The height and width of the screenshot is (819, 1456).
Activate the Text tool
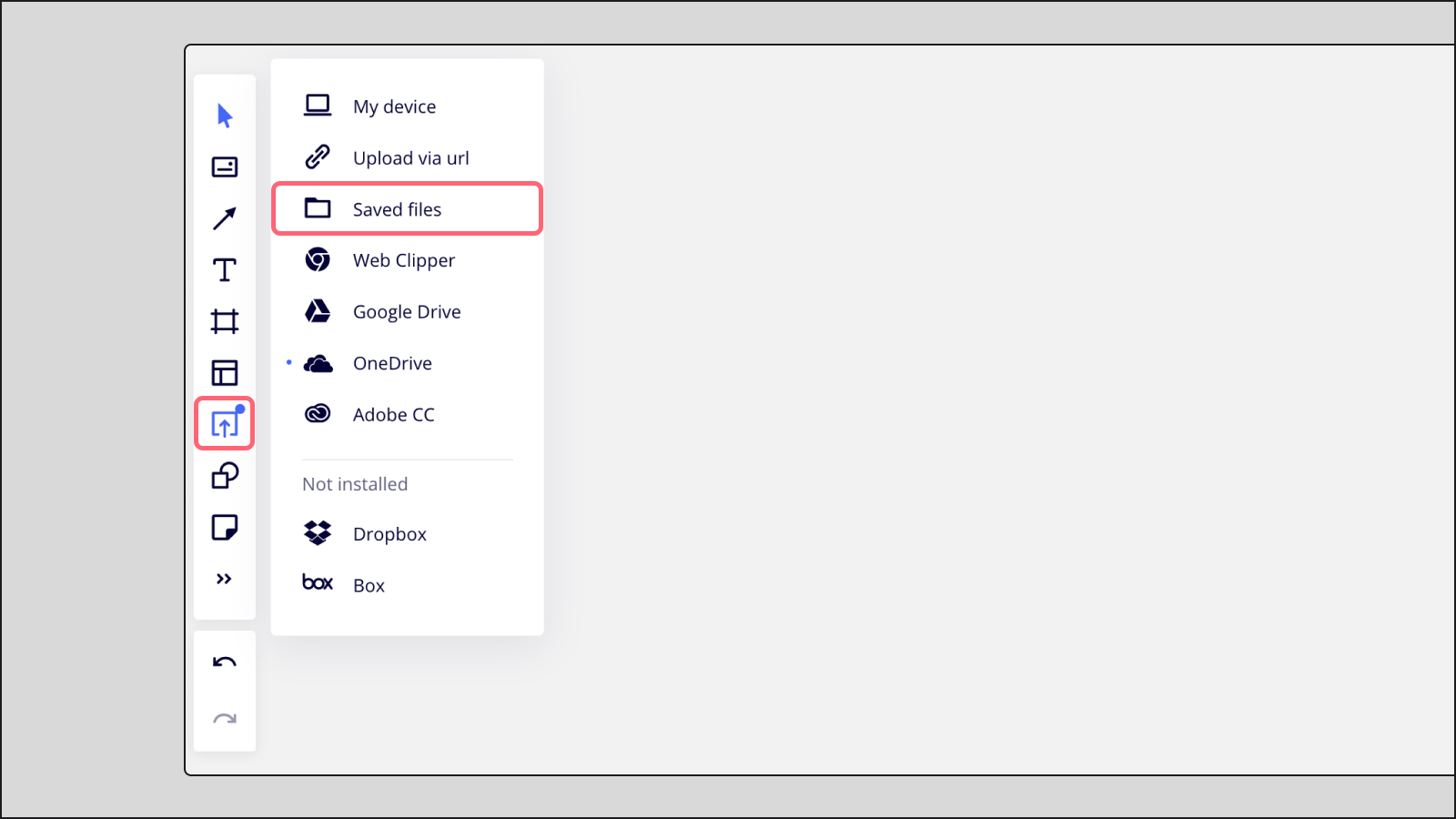tap(225, 270)
